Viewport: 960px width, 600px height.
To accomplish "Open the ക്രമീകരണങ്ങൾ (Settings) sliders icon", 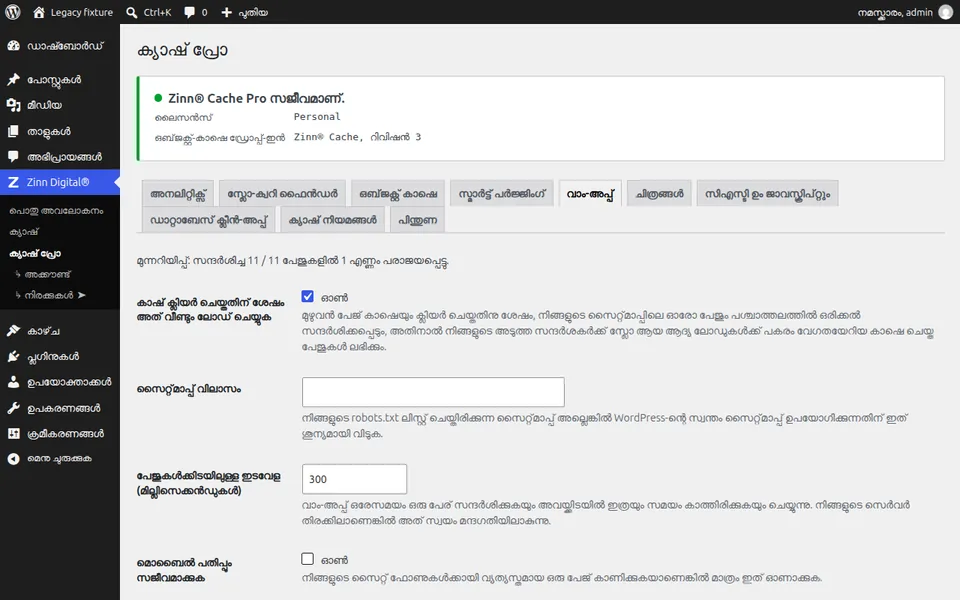I will click(13, 433).
